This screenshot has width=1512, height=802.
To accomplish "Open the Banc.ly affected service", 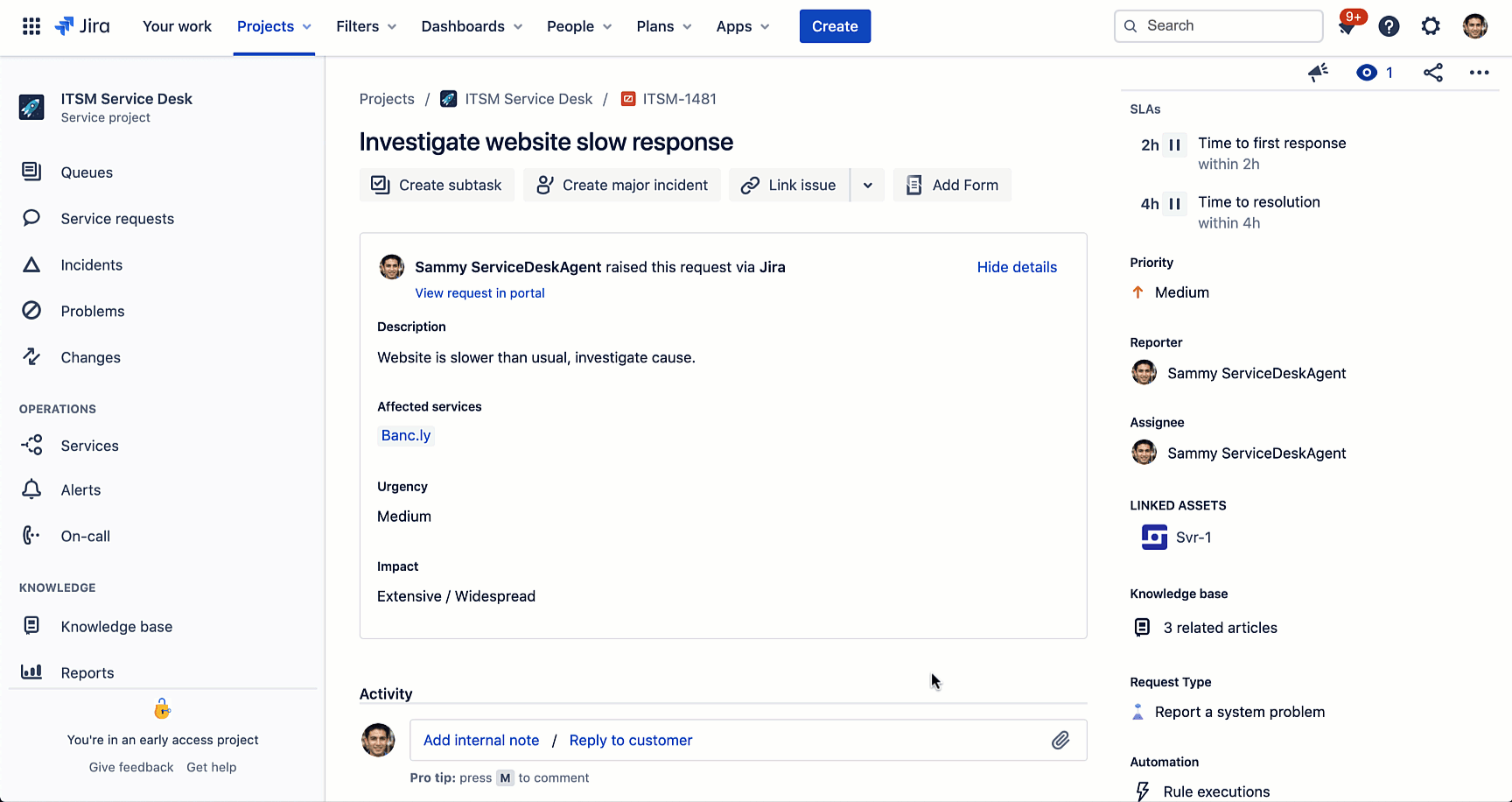I will (x=405, y=435).
